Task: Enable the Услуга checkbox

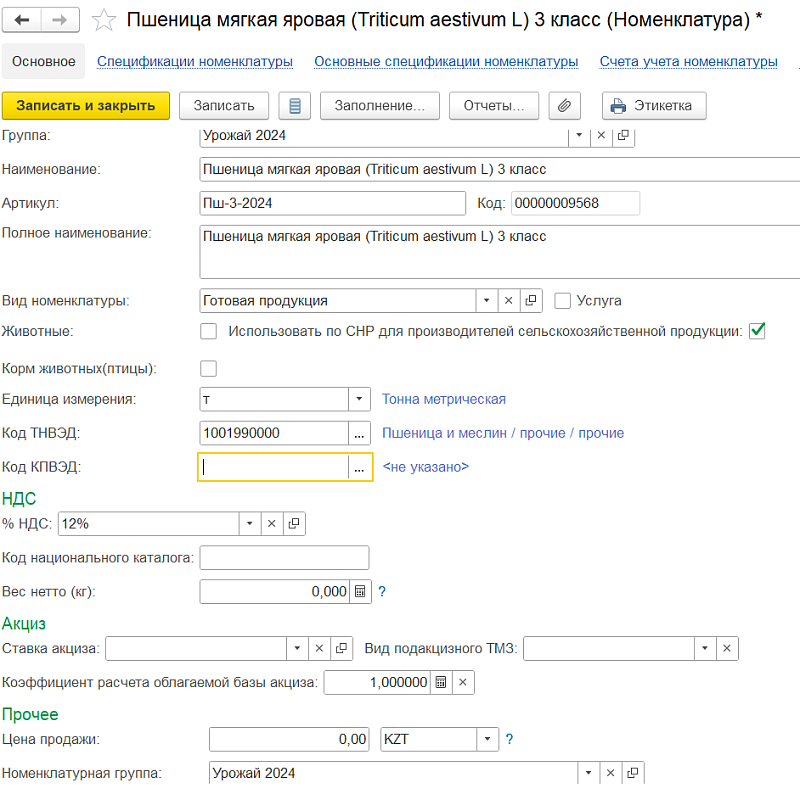Action: (562, 300)
